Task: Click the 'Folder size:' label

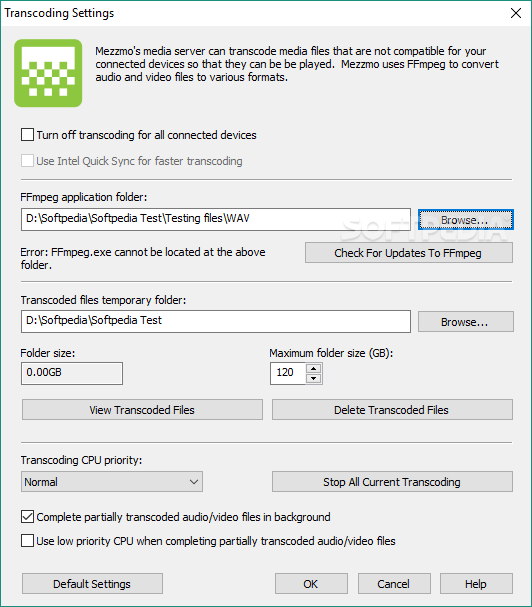Action: 48,353
